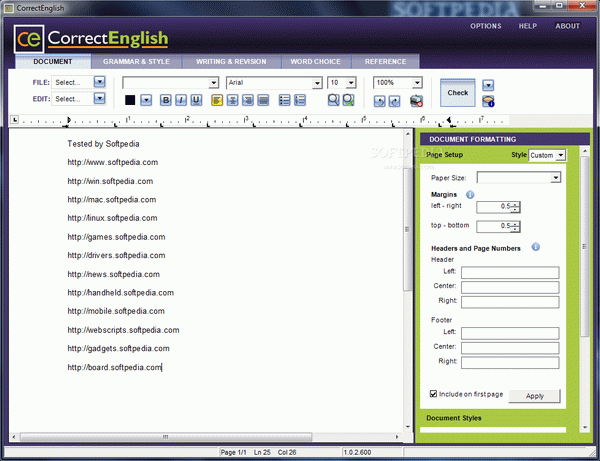The width and height of the screenshot is (600, 461).
Task: Redo the last action
Action: coord(394,101)
